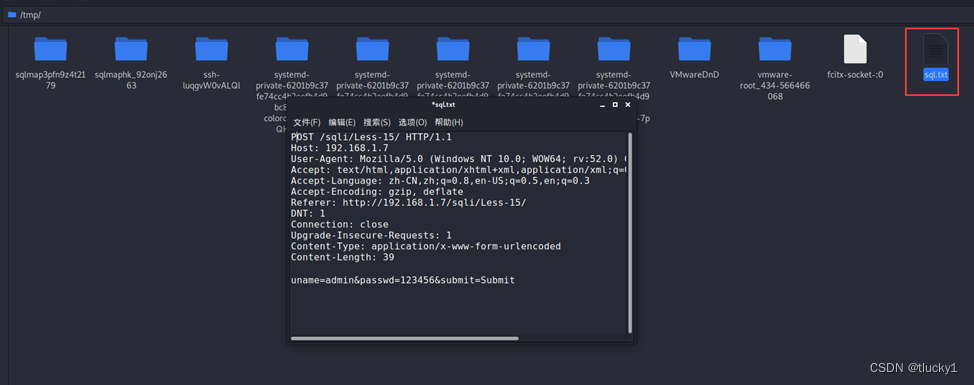Click the *sql.txt editor title bar

tap(443, 105)
